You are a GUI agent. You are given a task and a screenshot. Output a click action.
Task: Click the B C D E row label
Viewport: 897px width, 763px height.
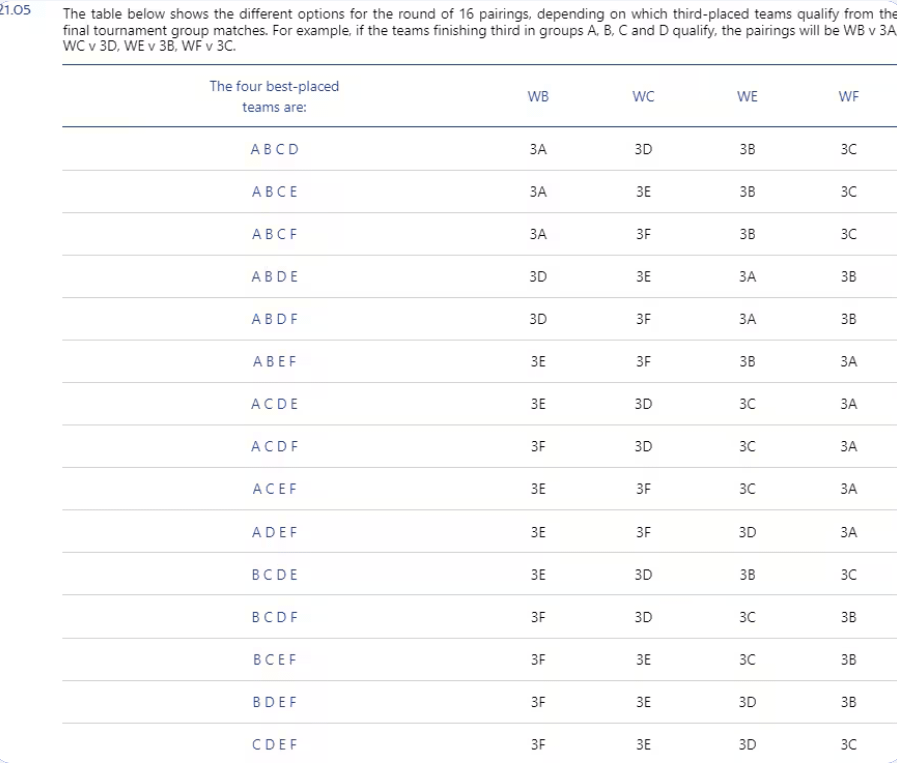pos(275,575)
